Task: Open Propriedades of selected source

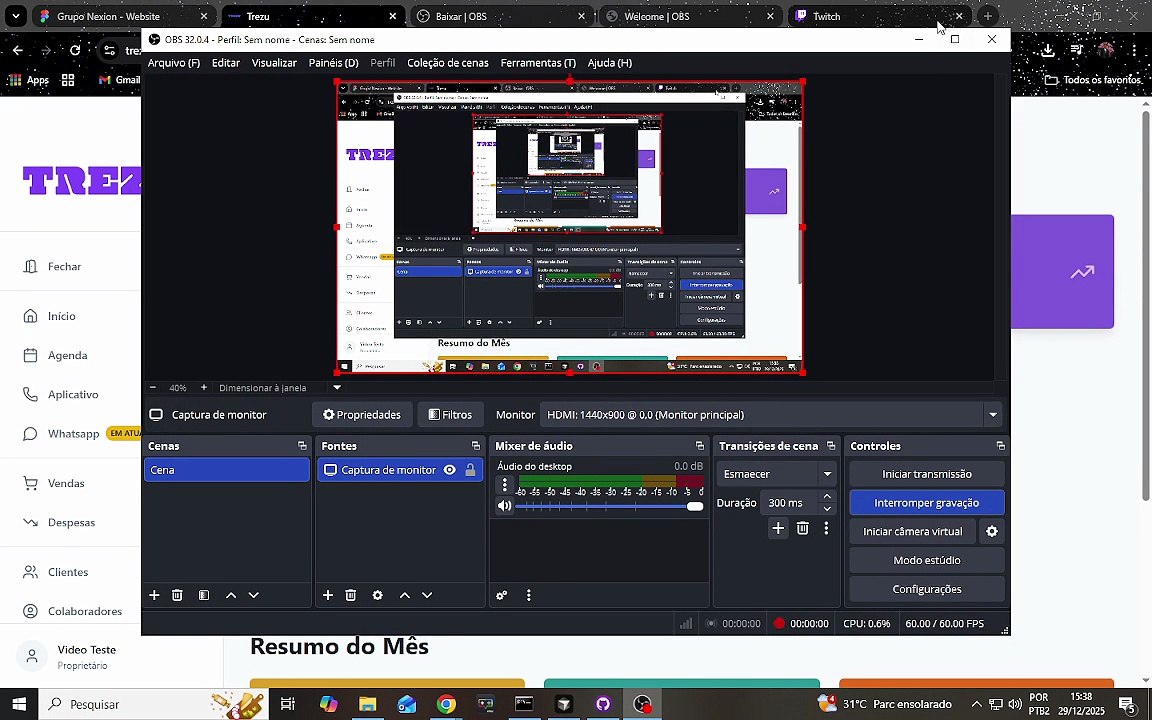Action: [x=361, y=415]
